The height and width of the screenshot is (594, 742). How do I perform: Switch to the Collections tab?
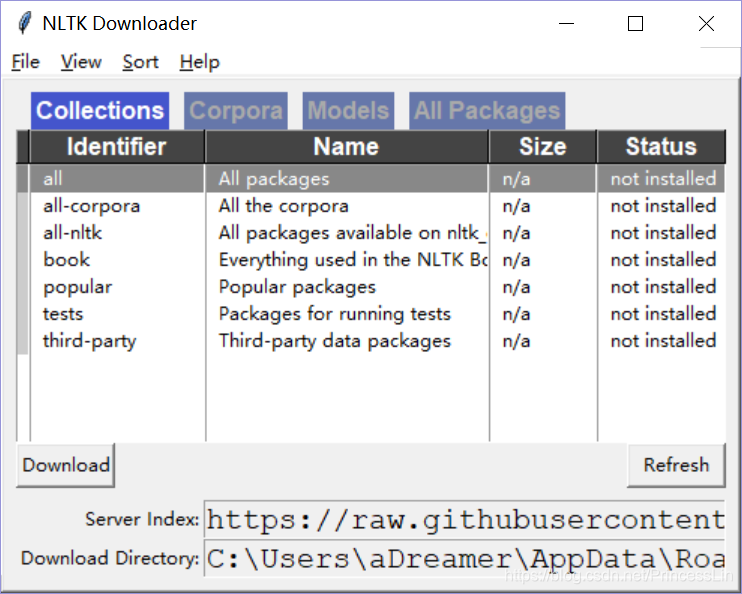(100, 111)
